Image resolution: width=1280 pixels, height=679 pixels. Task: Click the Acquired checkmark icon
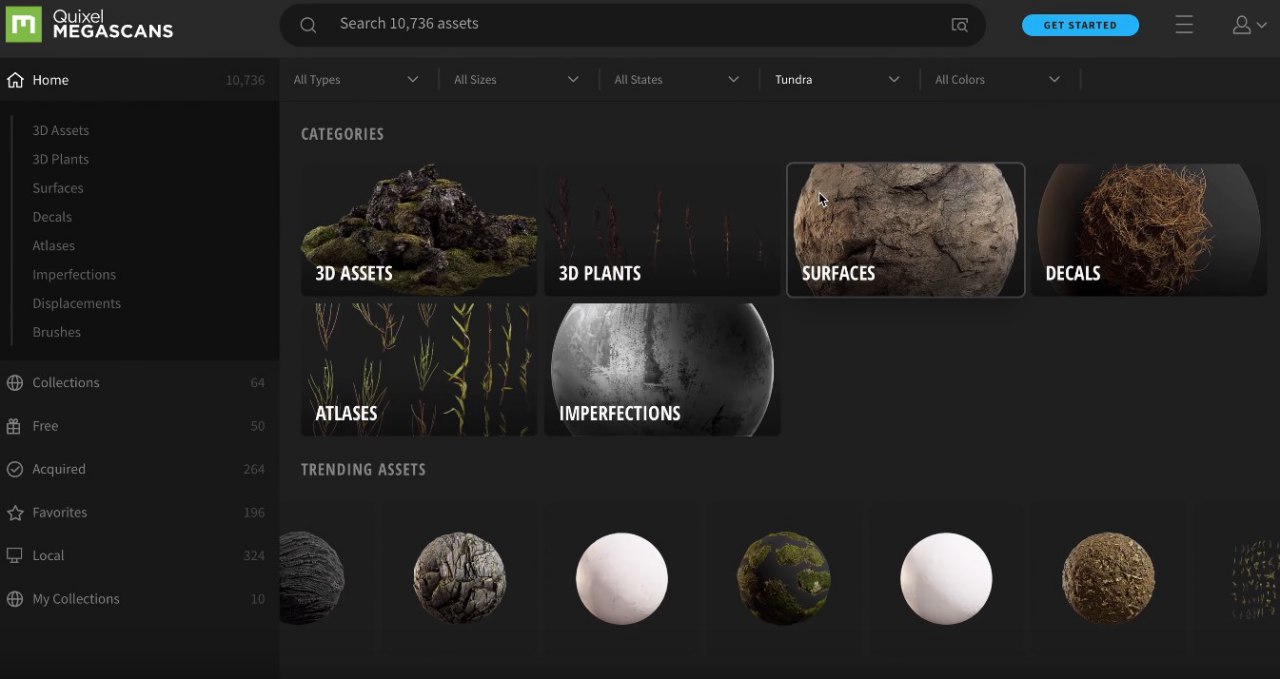coord(15,469)
